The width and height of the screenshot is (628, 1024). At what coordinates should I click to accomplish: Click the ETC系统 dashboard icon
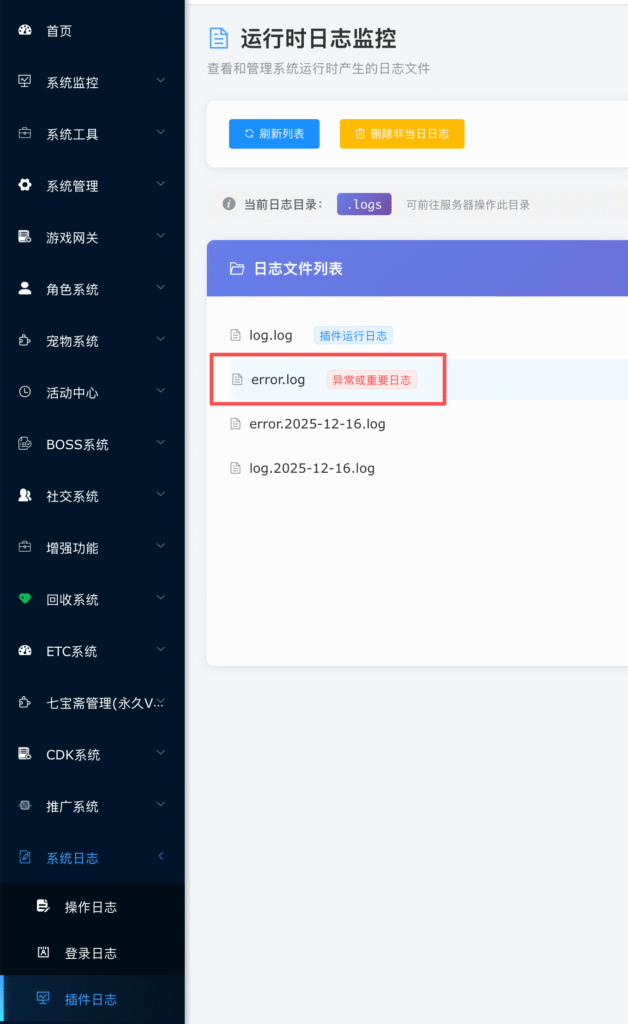pyautogui.click(x=25, y=650)
